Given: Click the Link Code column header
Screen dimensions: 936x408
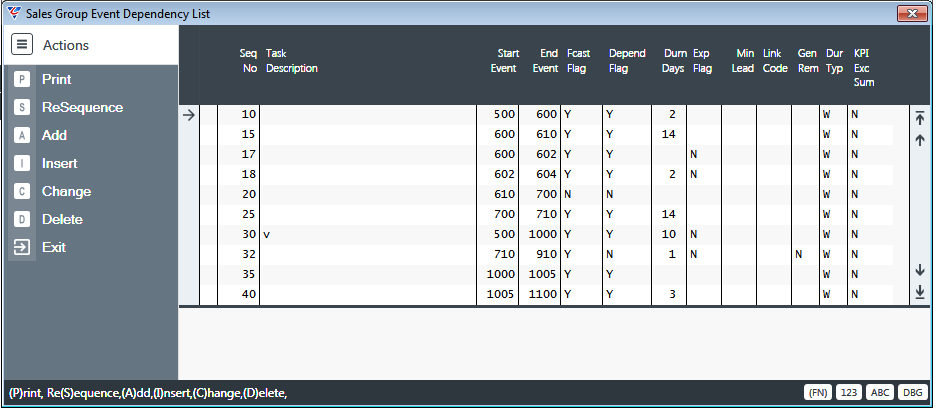Looking at the screenshot, I should pos(775,61).
